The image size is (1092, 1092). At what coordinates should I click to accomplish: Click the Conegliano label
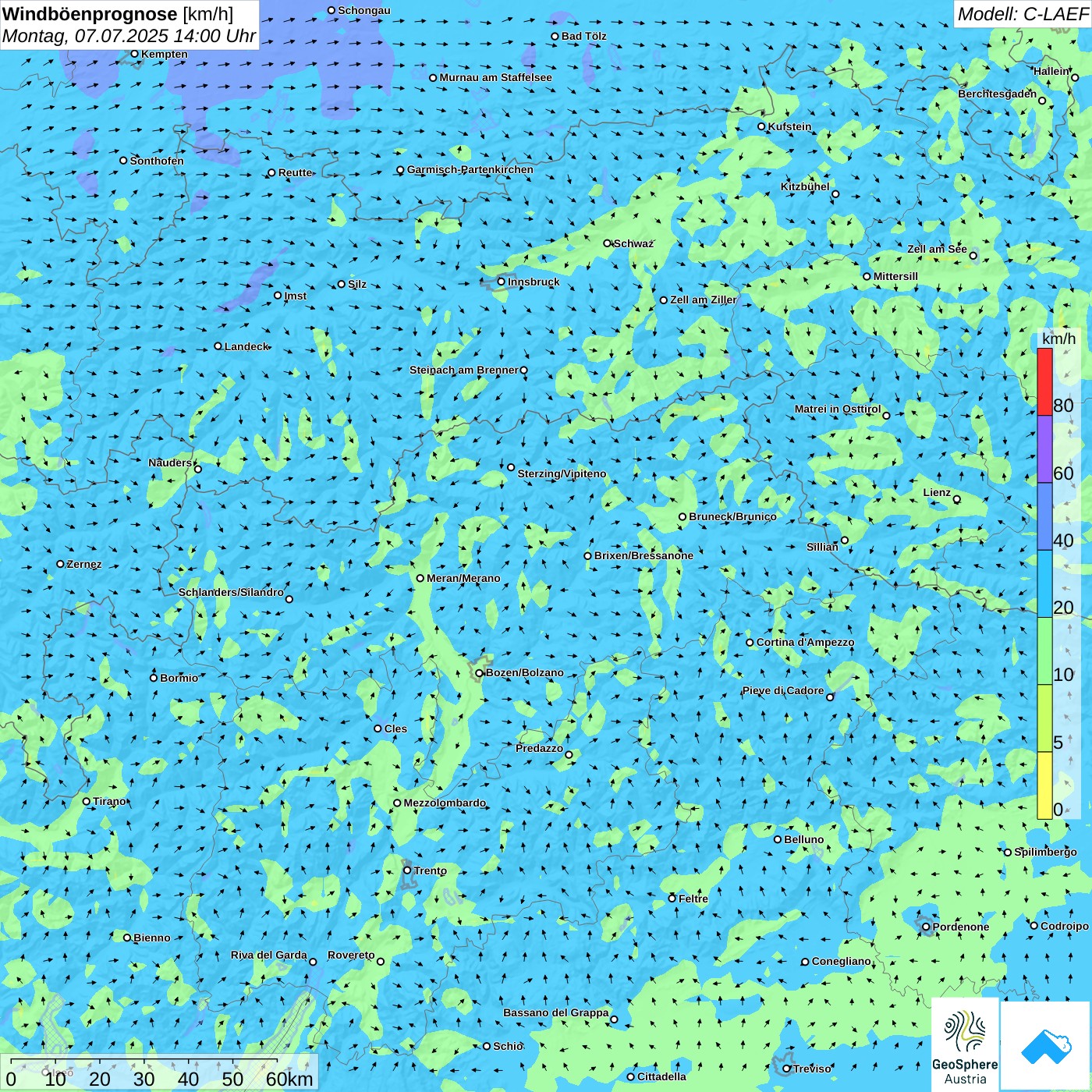pyautogui.click(x=842, y=961)
